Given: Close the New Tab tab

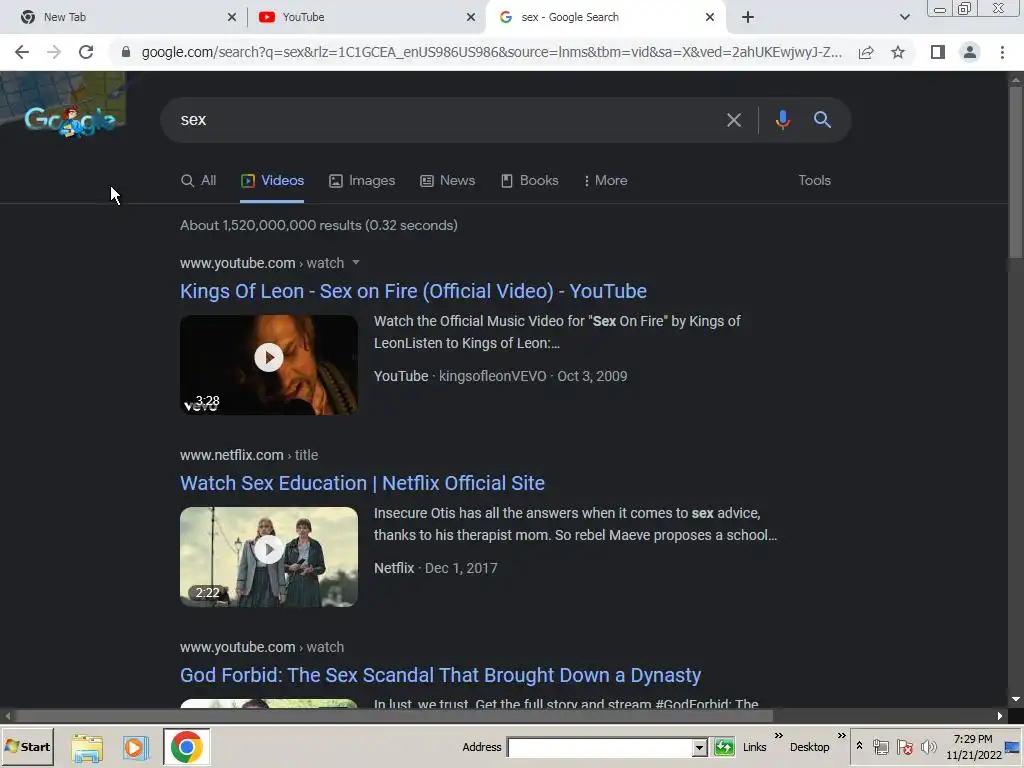Looking at the screenshot, I should (x=232, y=17).
